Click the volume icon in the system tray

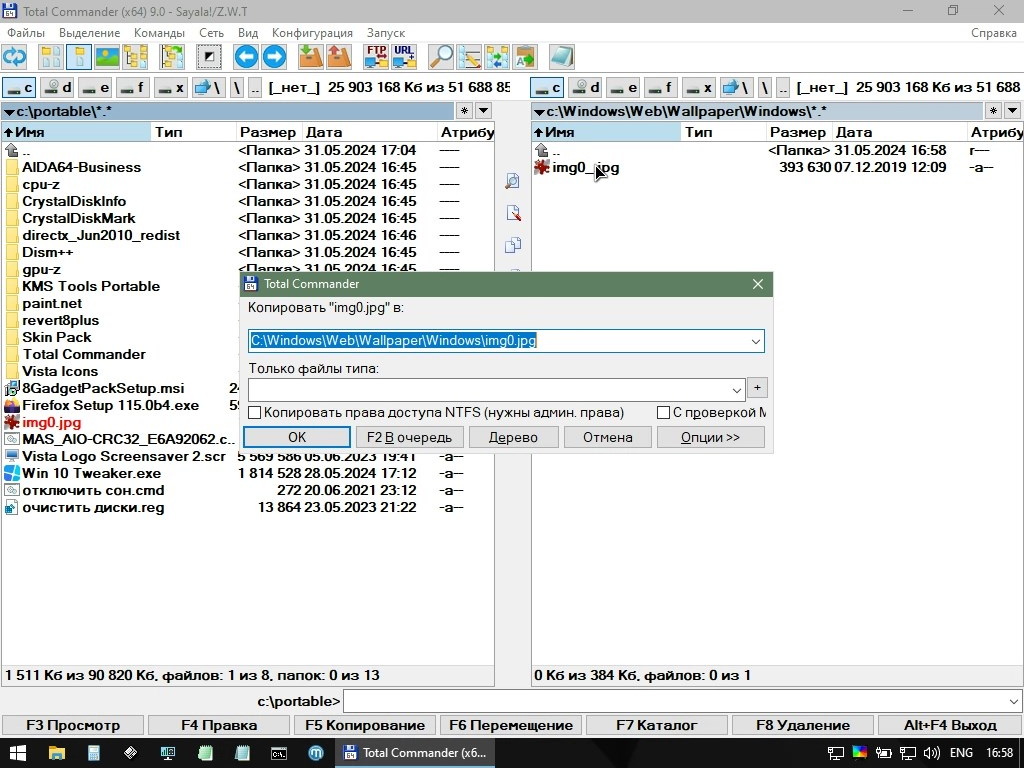click(932, 753)
